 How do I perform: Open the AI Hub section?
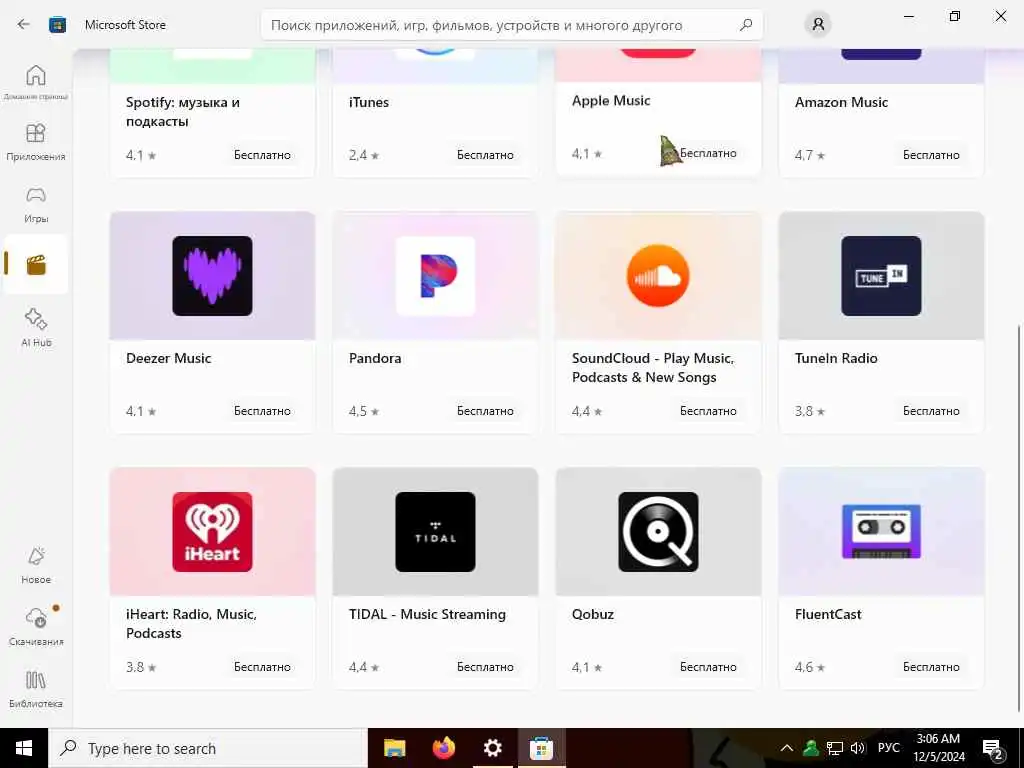36,328
